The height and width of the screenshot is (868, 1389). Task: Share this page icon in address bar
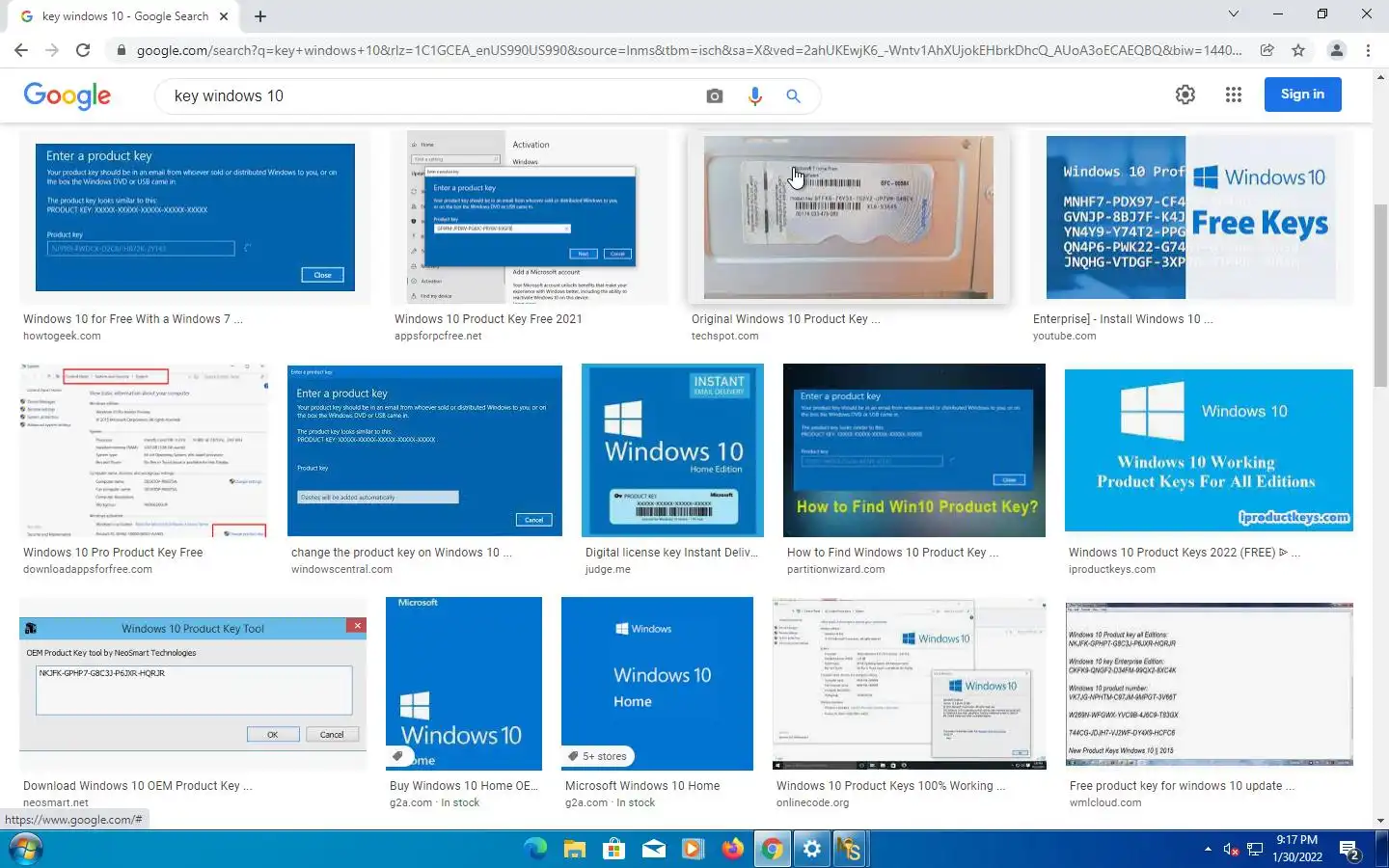pos(1267,50)
